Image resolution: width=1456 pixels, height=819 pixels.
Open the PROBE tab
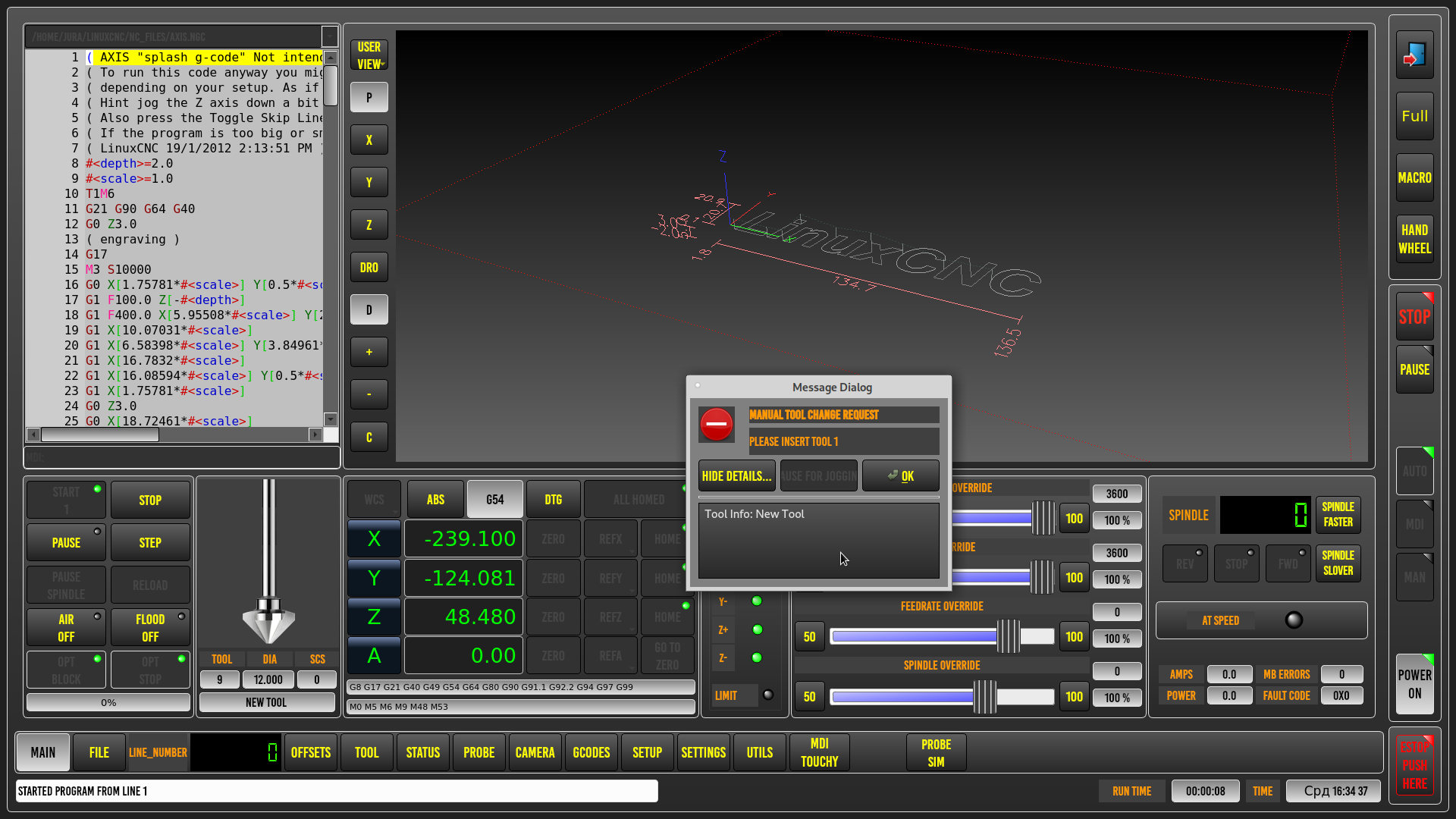click(479, 753)
